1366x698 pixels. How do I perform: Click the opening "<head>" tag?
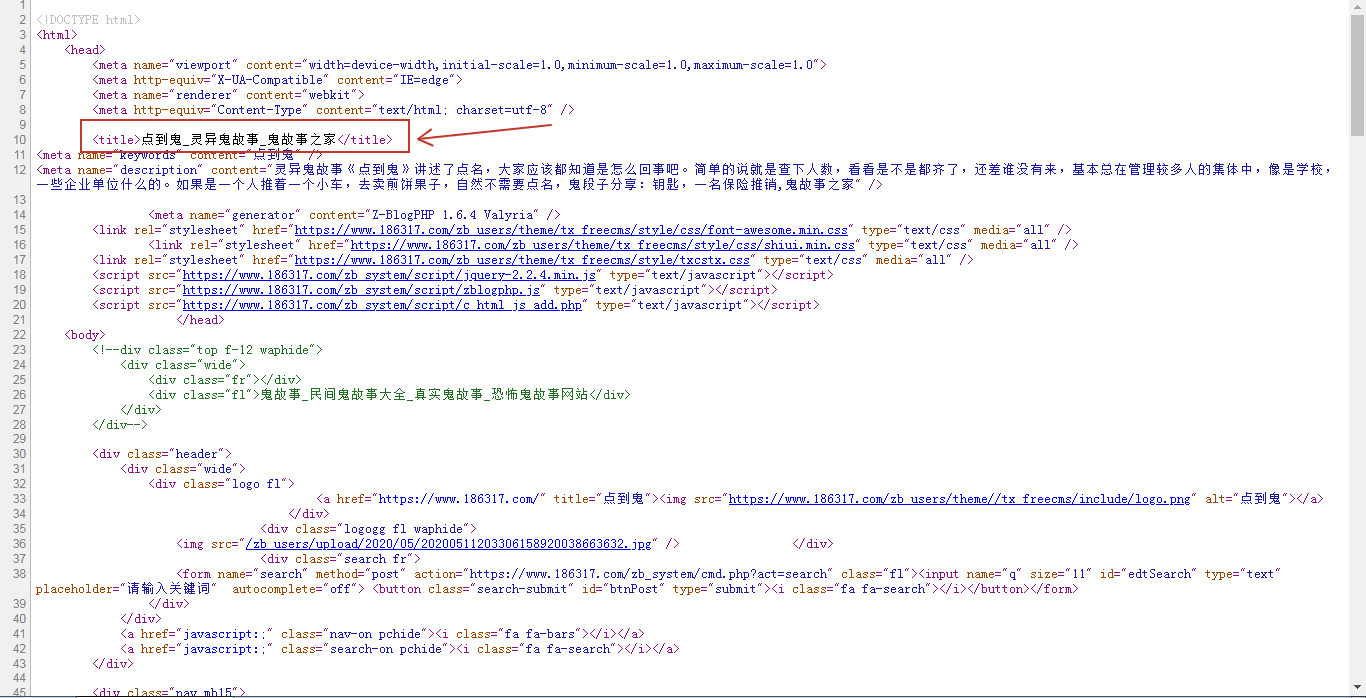pos(85,50)
